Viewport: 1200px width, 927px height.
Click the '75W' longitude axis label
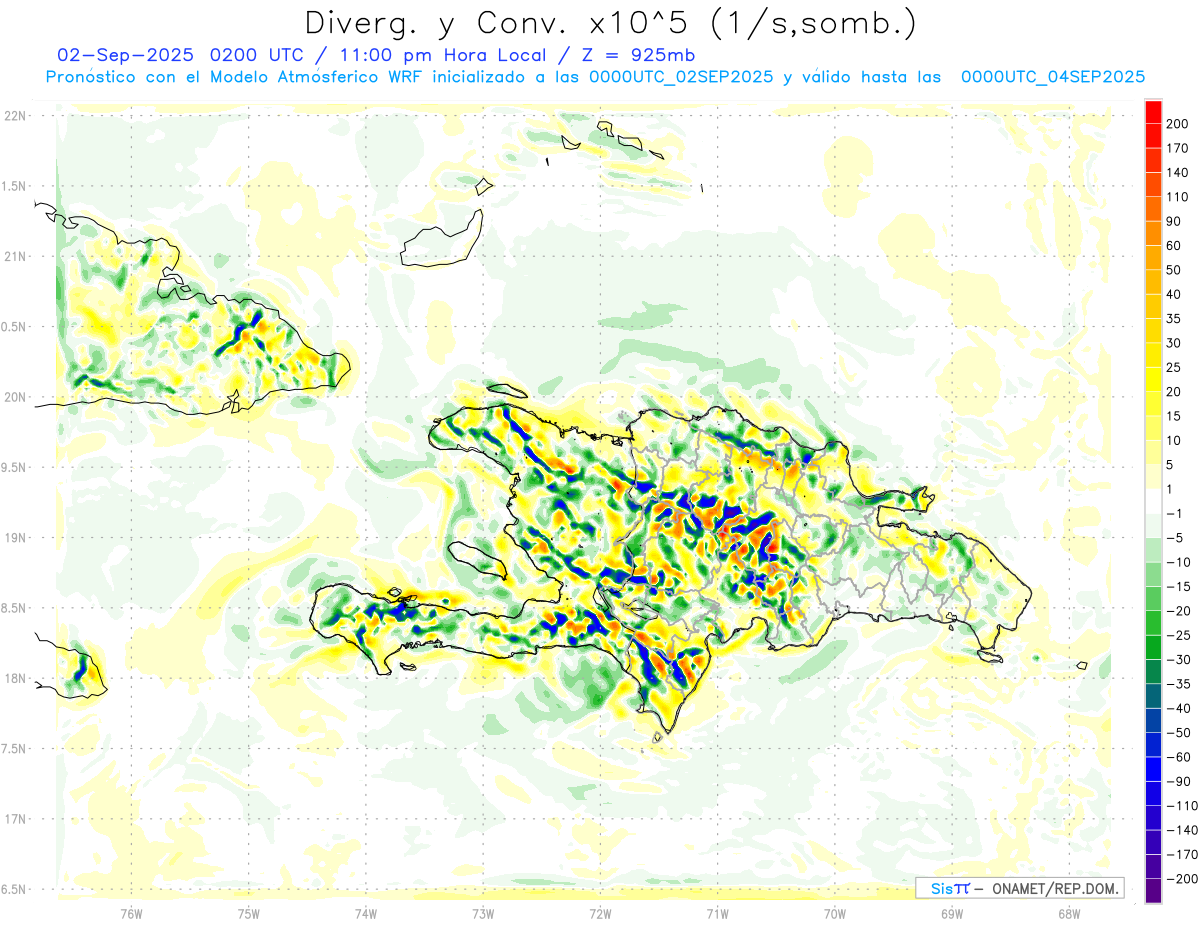pos(249,914)
